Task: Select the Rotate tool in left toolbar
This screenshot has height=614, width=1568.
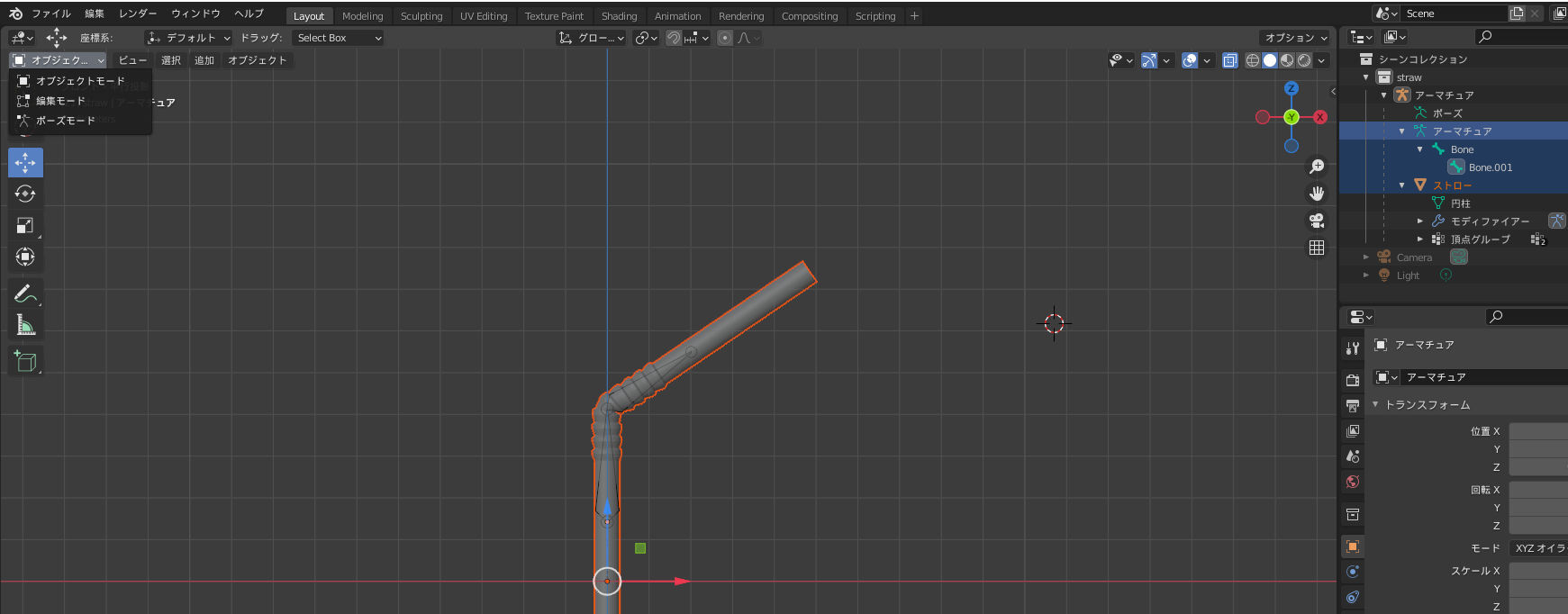Action: click(25, 194)
